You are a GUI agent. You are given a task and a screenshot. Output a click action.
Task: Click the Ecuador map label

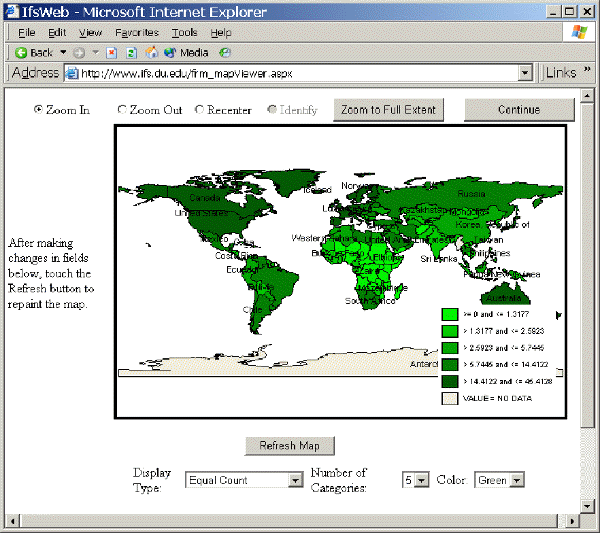[242, 270]
